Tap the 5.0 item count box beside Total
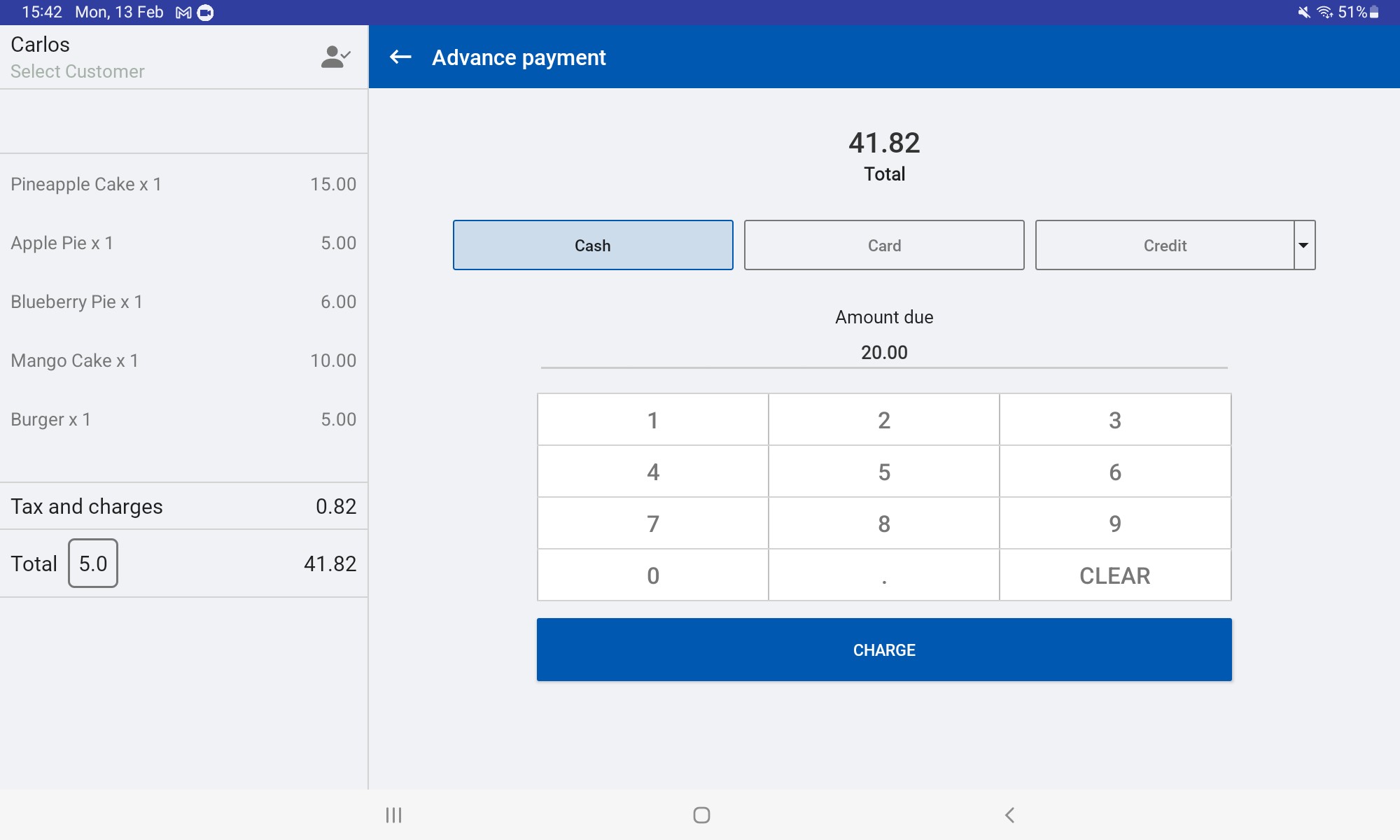The image size is (1400, 840). click(93, 563)
